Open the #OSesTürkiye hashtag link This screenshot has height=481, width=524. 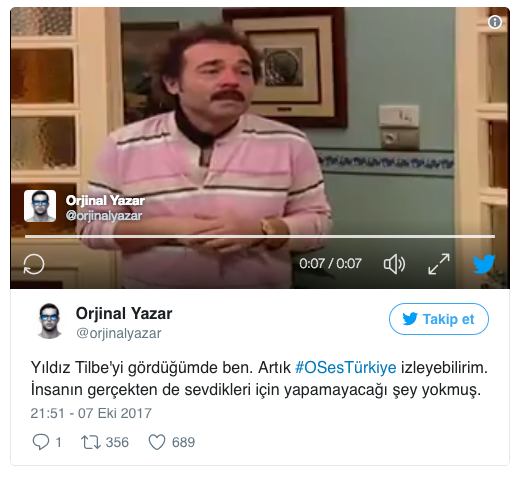[346, 367]
